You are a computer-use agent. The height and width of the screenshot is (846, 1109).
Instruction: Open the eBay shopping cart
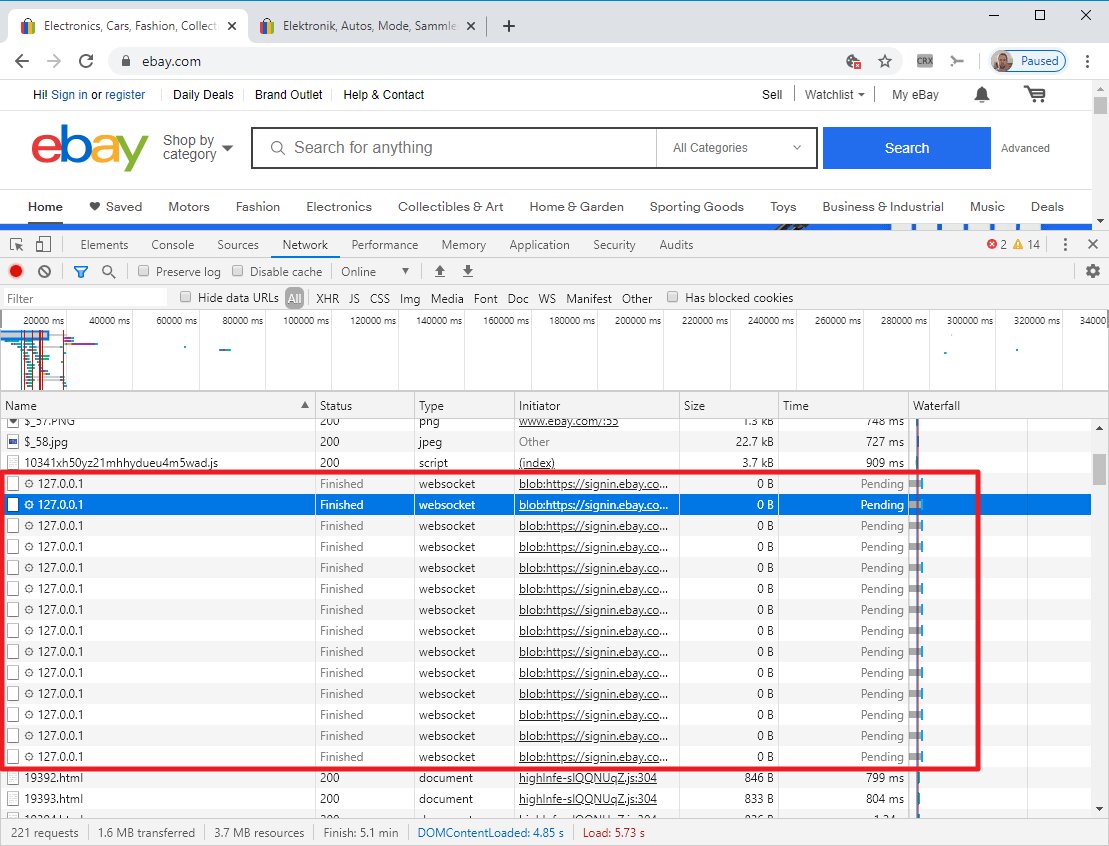point(1035,94)
